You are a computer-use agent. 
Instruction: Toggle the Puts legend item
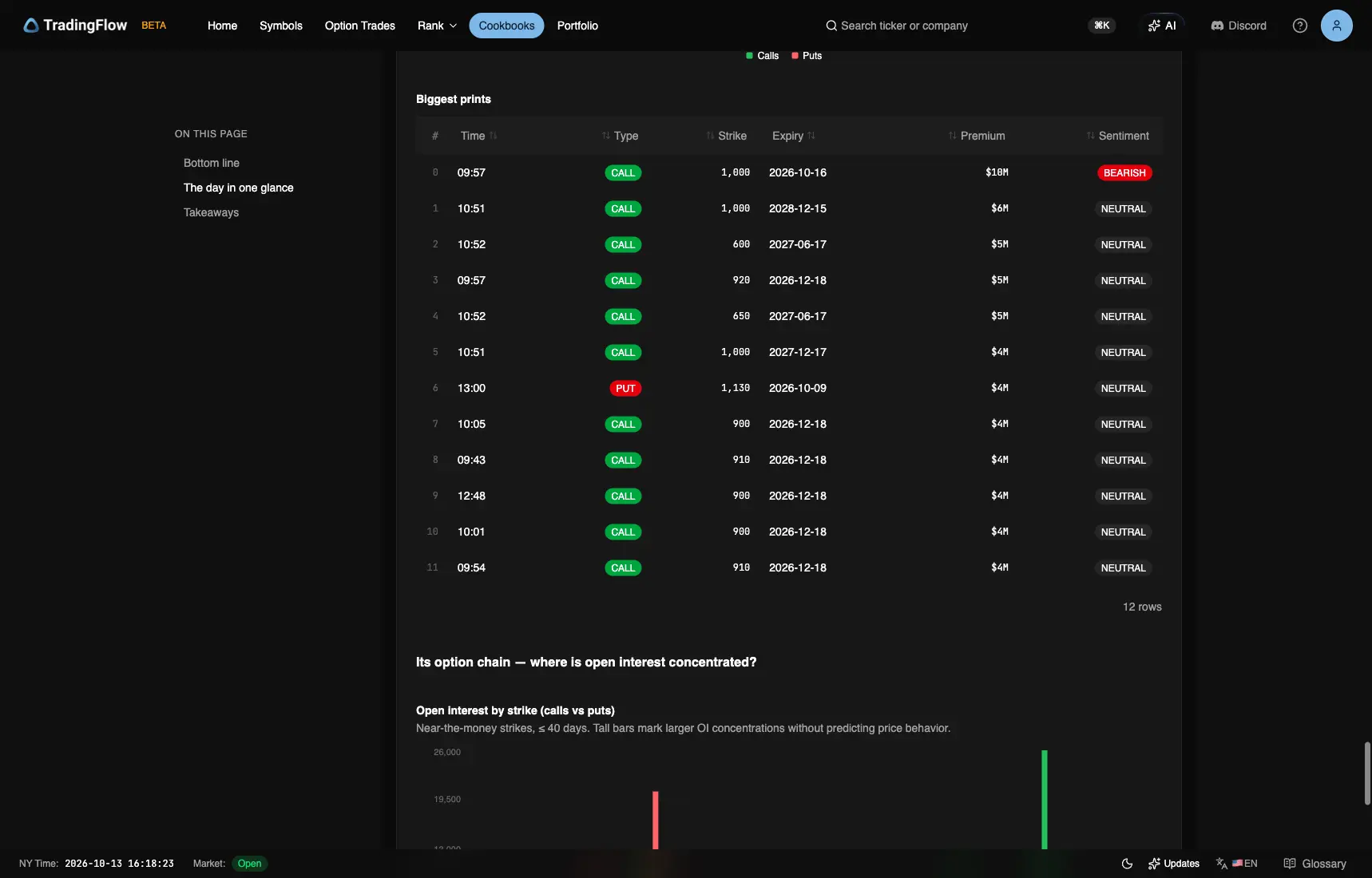click(807, 56)
